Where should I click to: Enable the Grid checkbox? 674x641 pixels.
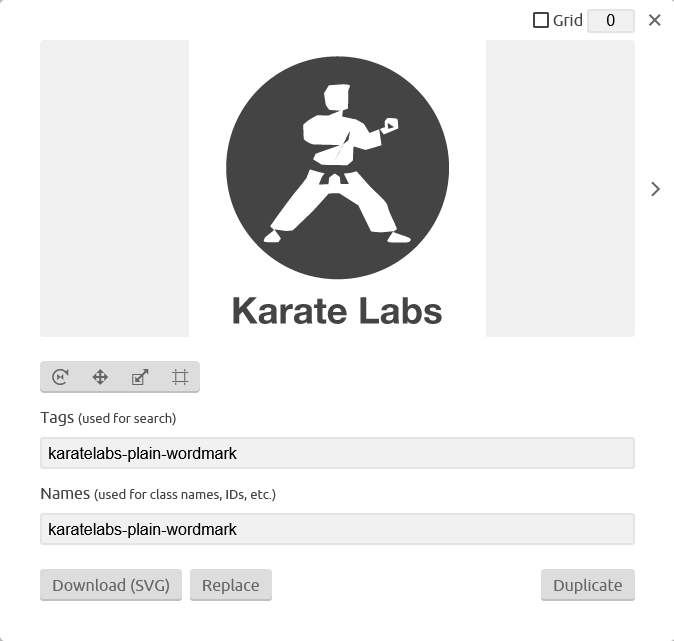point(541,20)
